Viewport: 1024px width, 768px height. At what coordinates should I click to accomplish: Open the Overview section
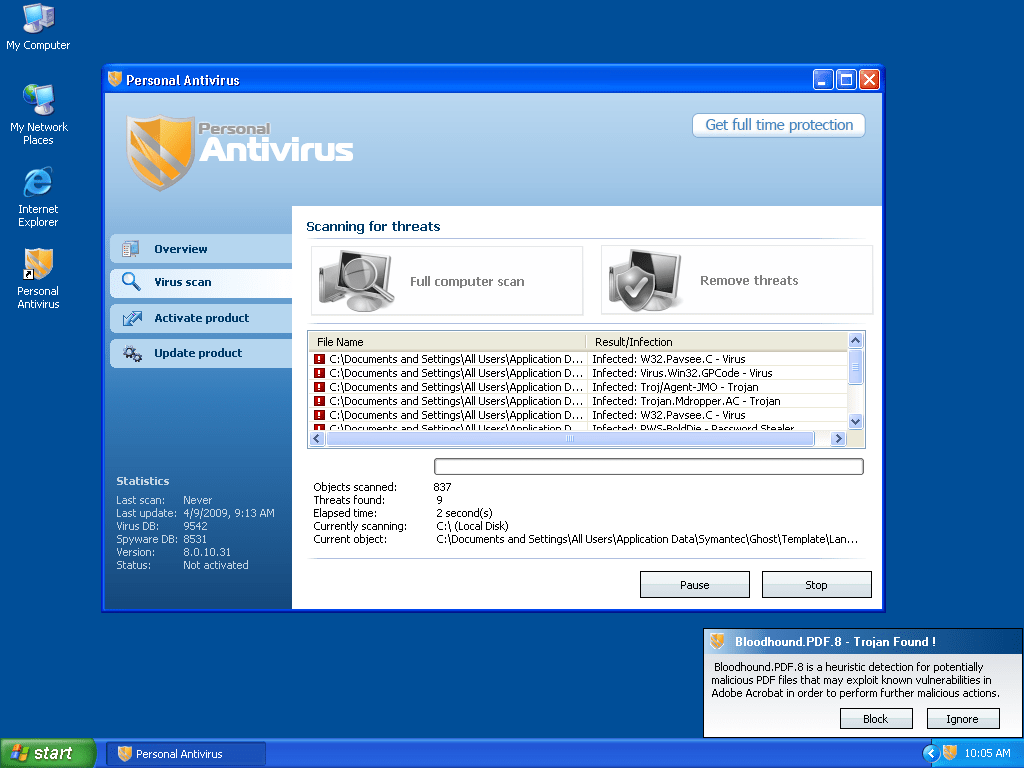181,249
